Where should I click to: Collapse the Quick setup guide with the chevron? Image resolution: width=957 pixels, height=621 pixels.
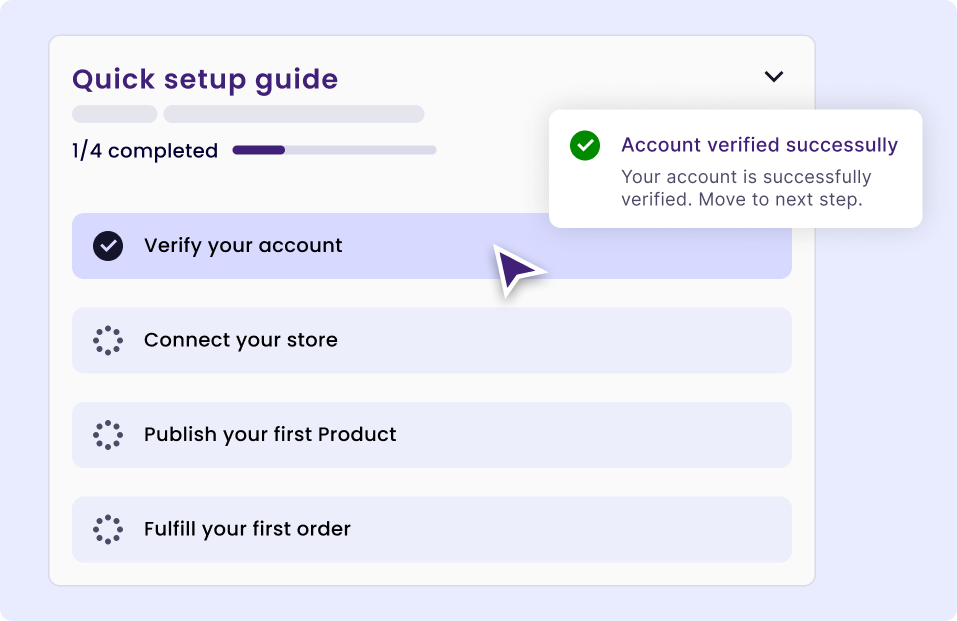point(774,77)
